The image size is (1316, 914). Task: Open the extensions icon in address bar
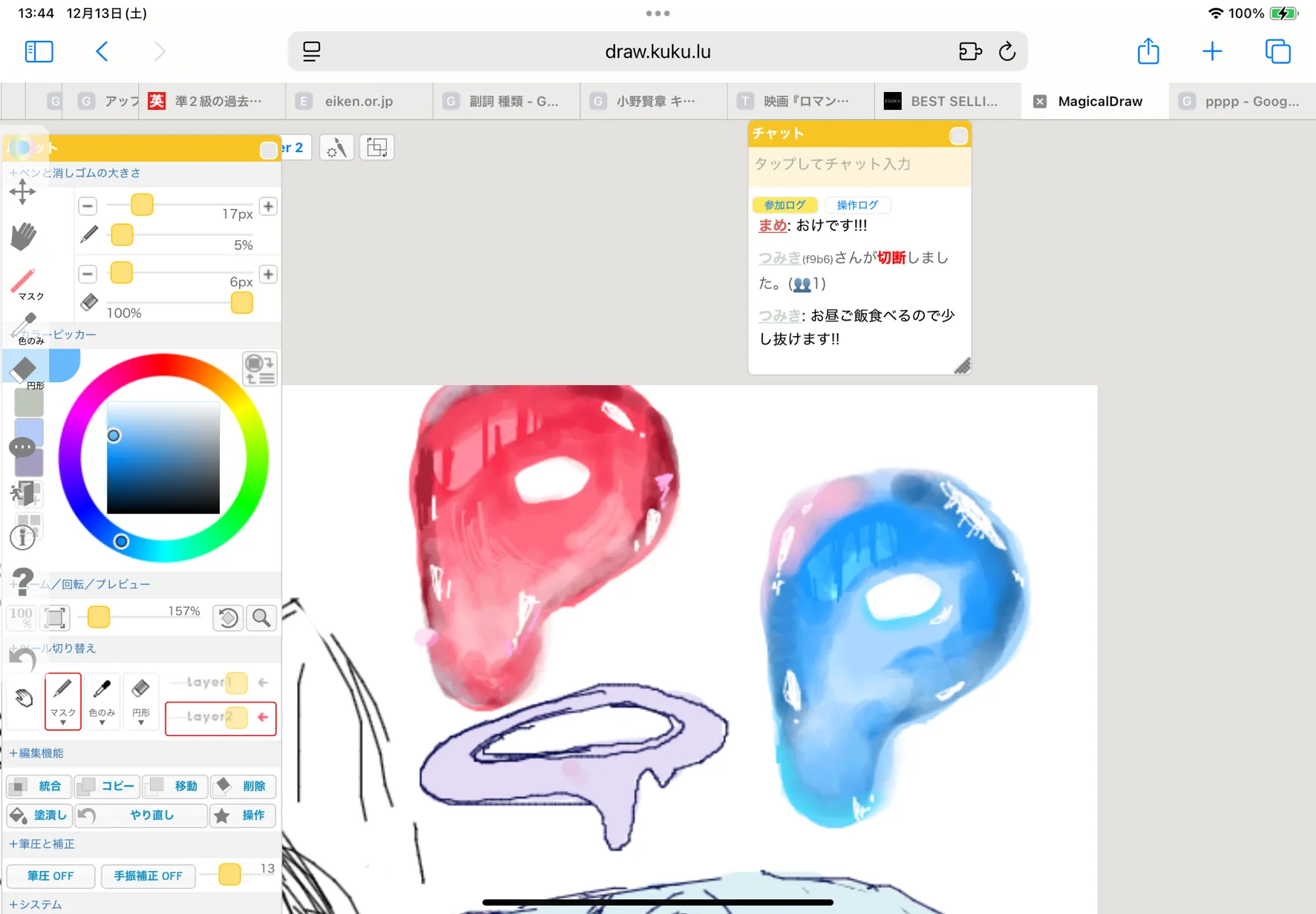[970, 51]
